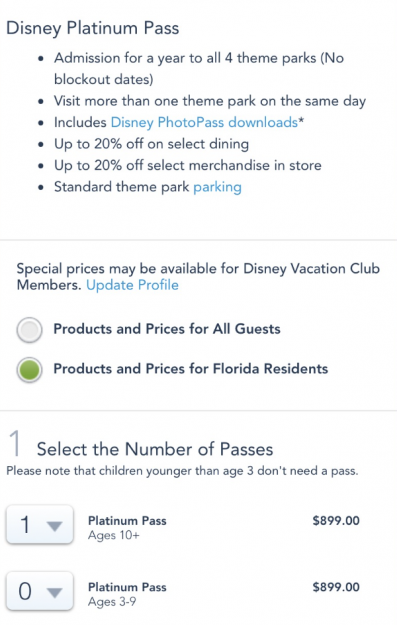This screenshot has height=625, width=397.
Task: Click the step number 1 indicator
Action: pos(15,443)
